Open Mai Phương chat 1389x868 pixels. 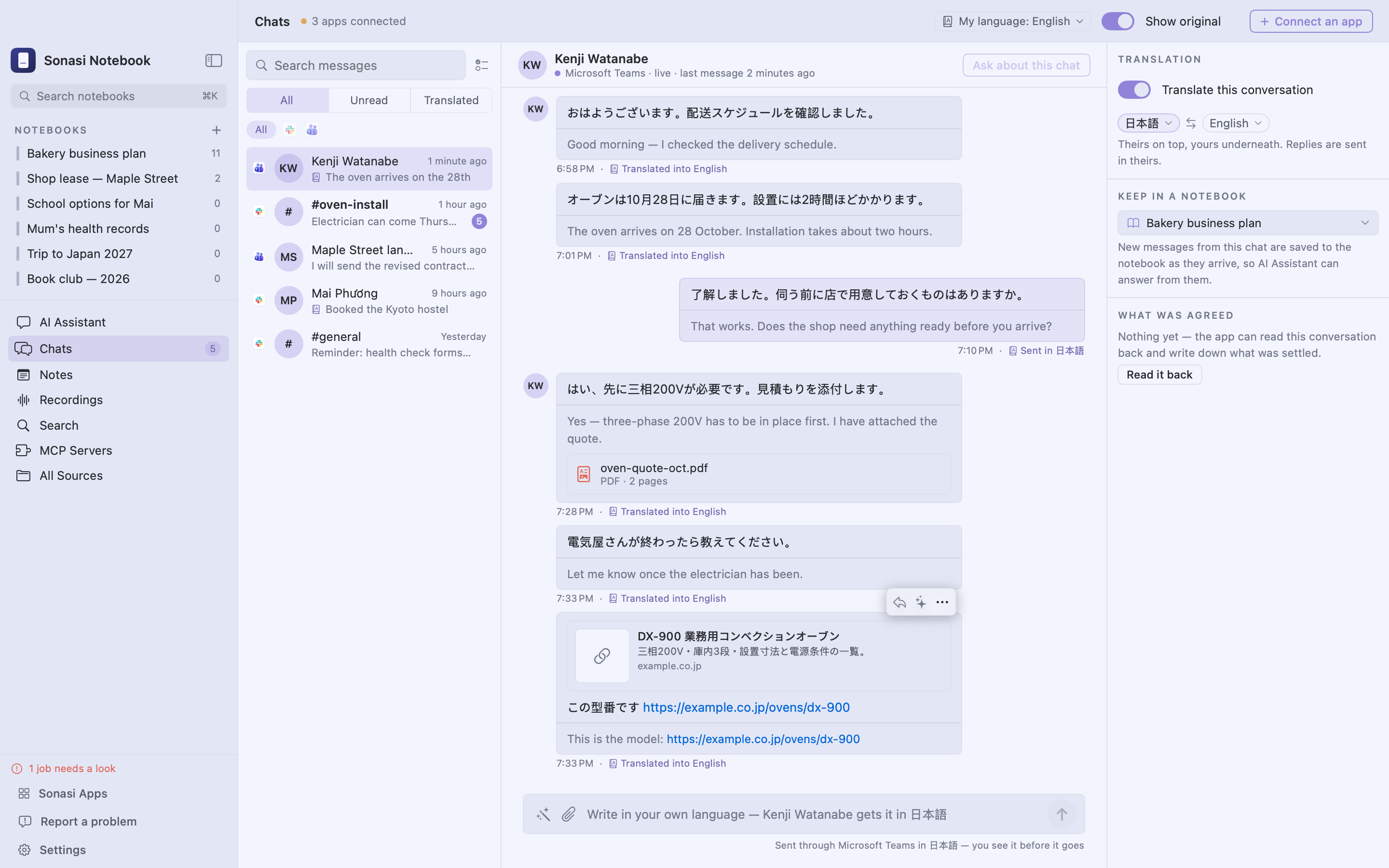(369, 301)
